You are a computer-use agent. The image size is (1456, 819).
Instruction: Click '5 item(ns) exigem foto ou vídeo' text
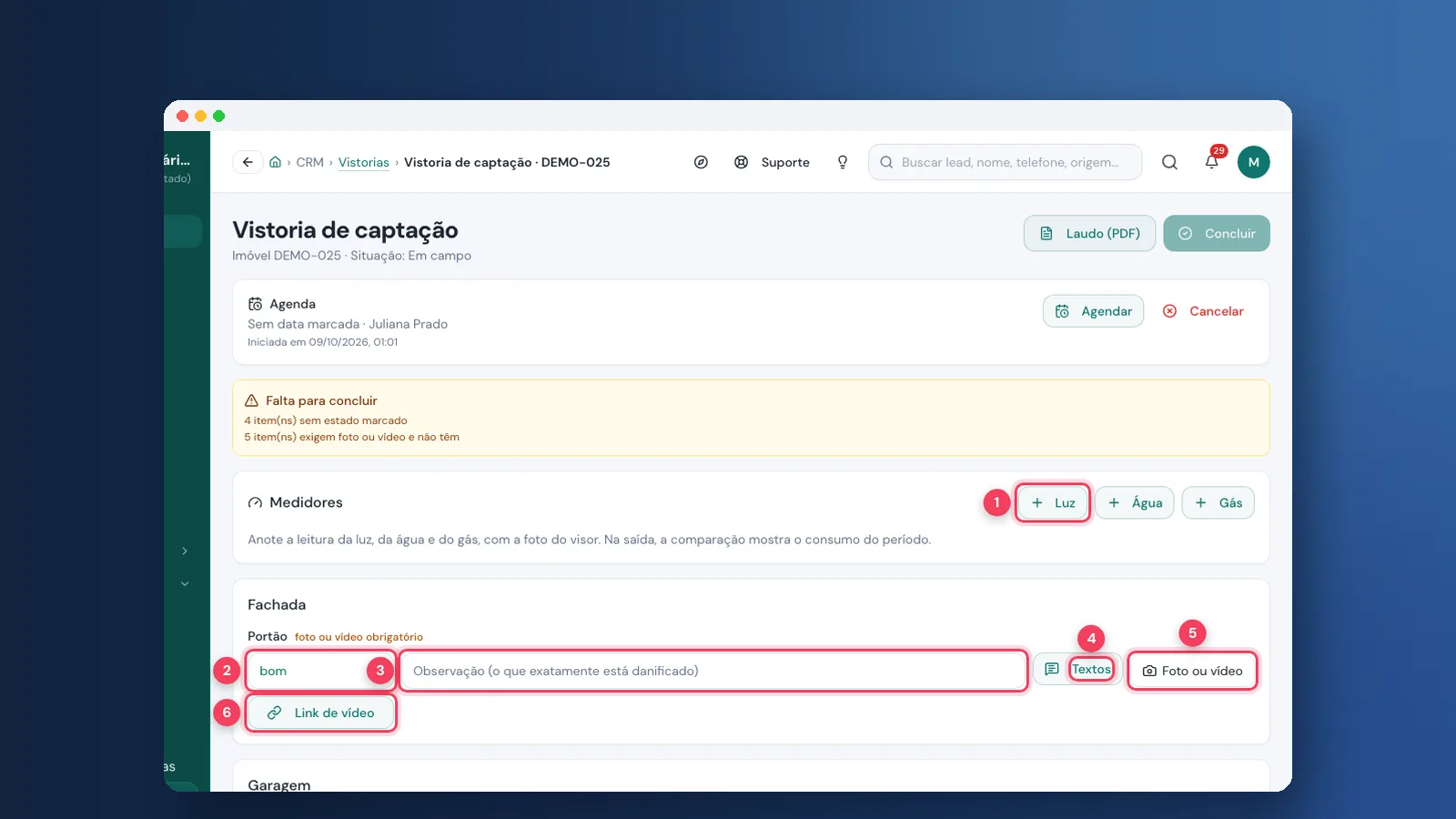(x=351, y=437)
